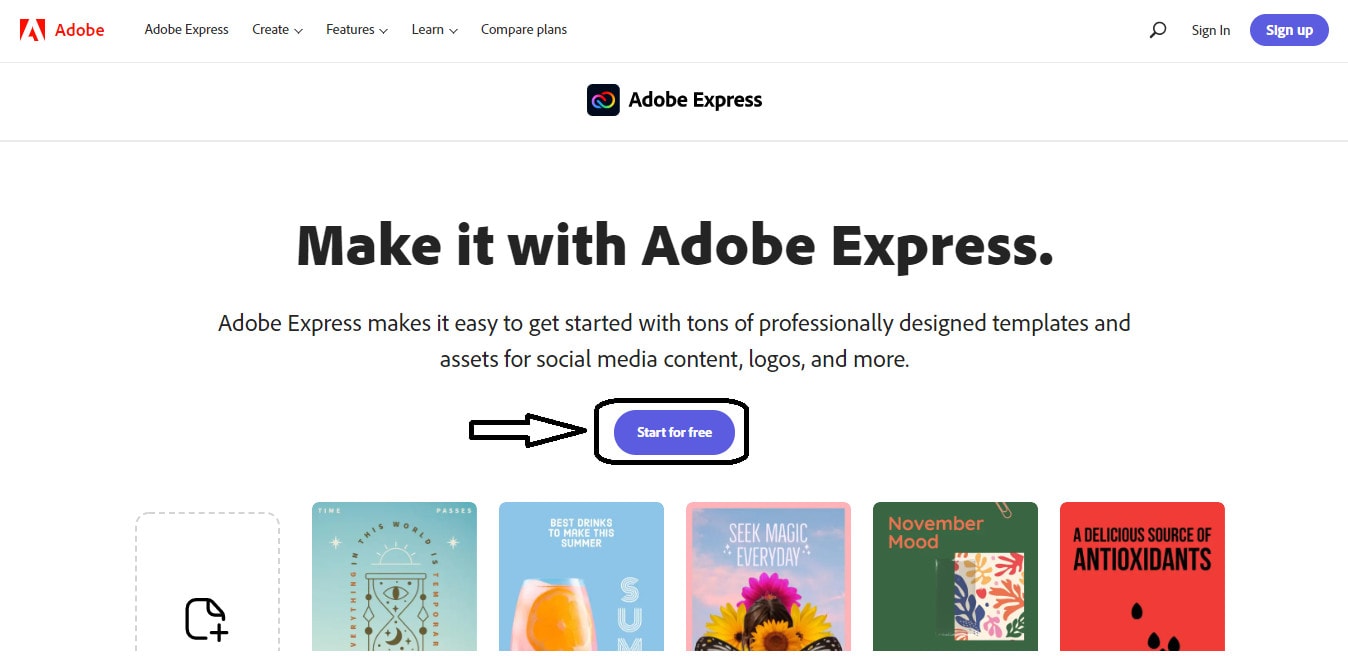The height and width of the screenshot is (656, 1348).
Task: Open the Best Drinks Summer template
Action: [x=581, y=578]
